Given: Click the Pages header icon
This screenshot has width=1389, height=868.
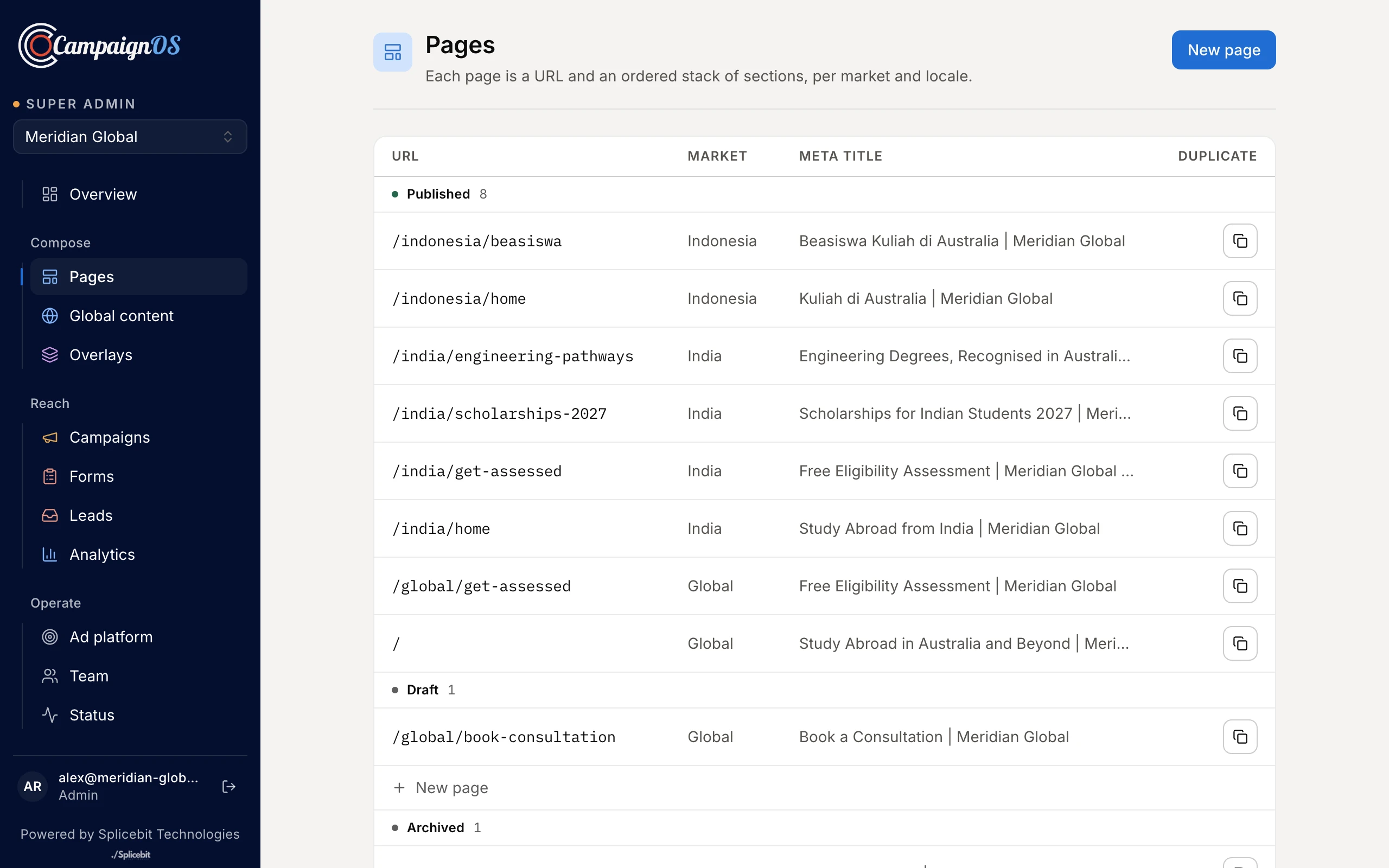Looking at the screenshot, I should coord(393,52).
